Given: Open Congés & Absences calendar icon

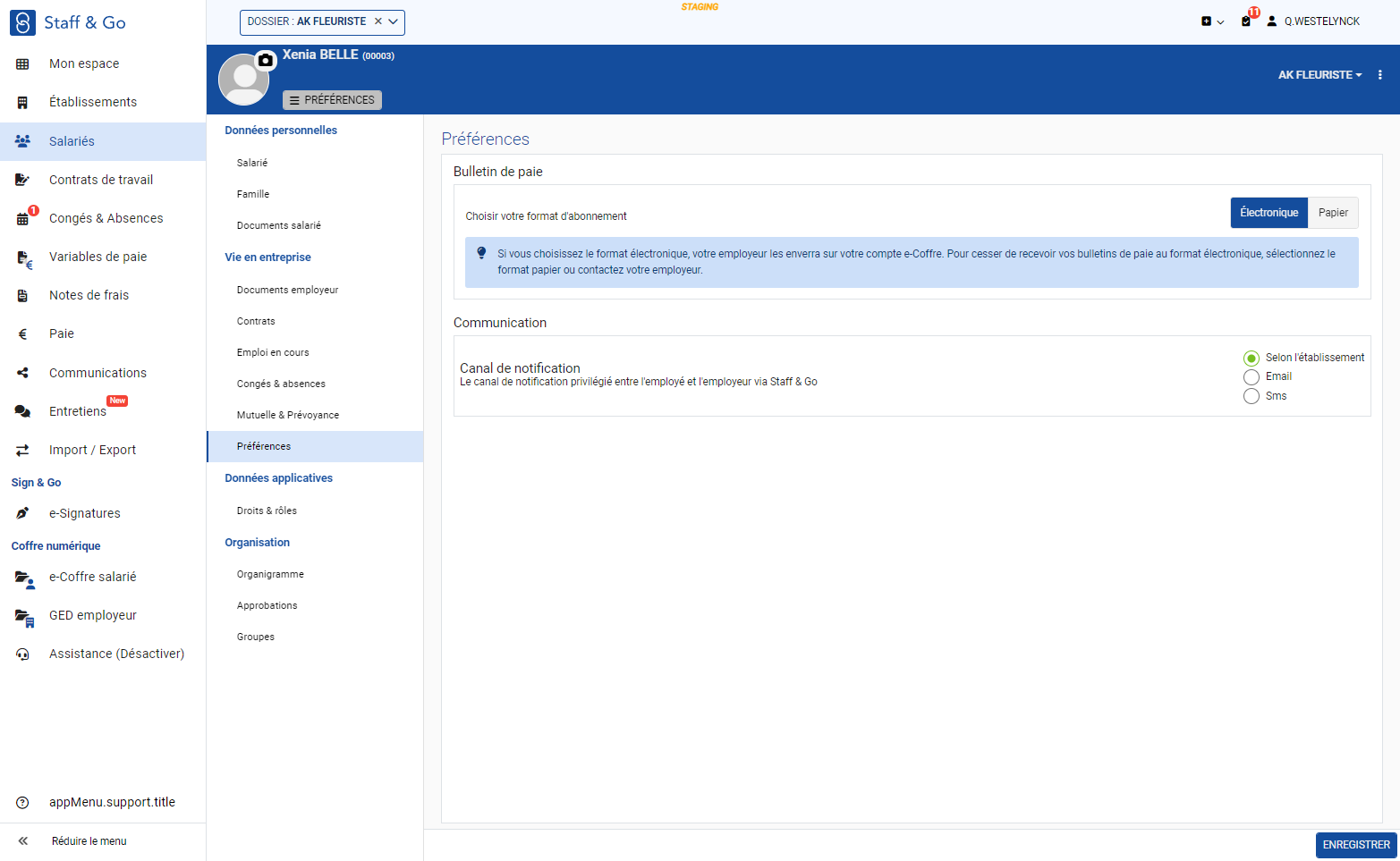Looking at the screenshot, I should point(22,218).
